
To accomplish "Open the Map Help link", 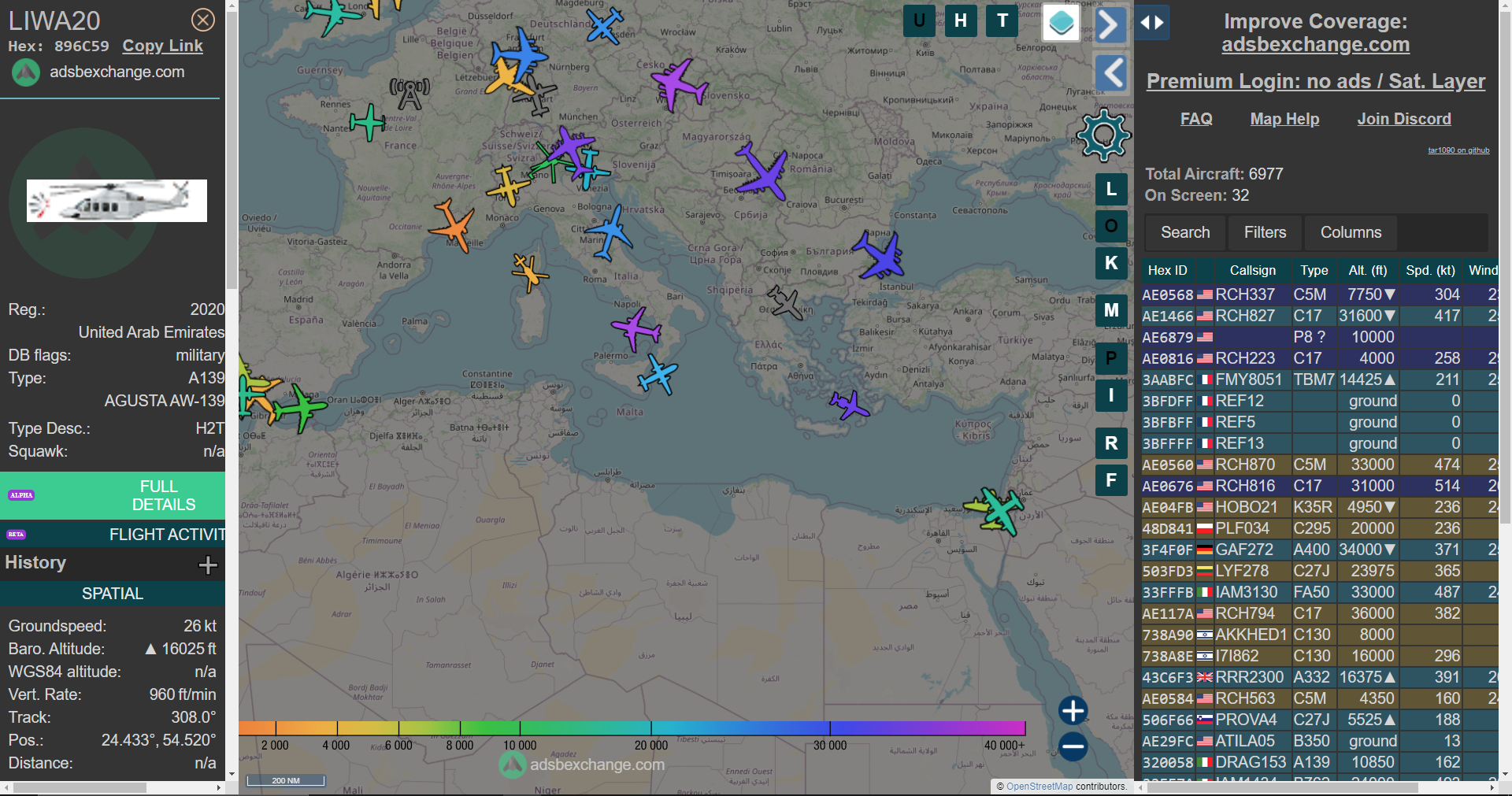I will (1284, 119).
